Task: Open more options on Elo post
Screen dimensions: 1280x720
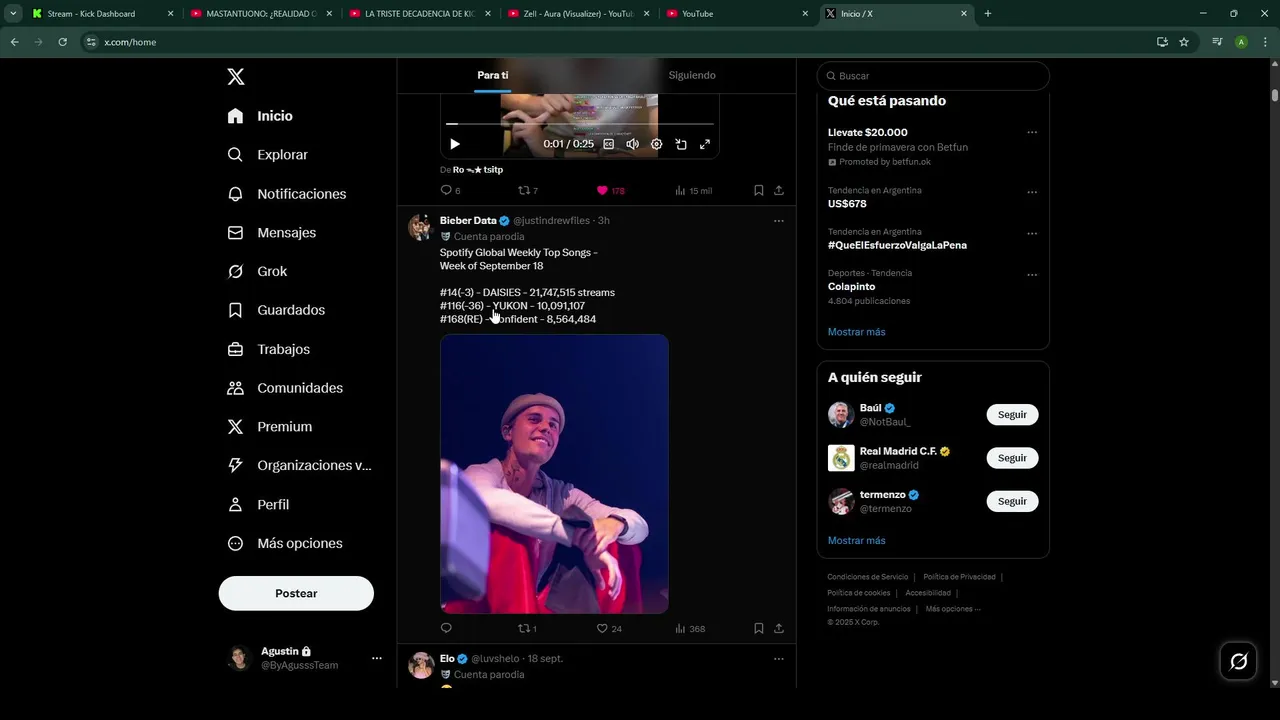Action: coord(779,659)
